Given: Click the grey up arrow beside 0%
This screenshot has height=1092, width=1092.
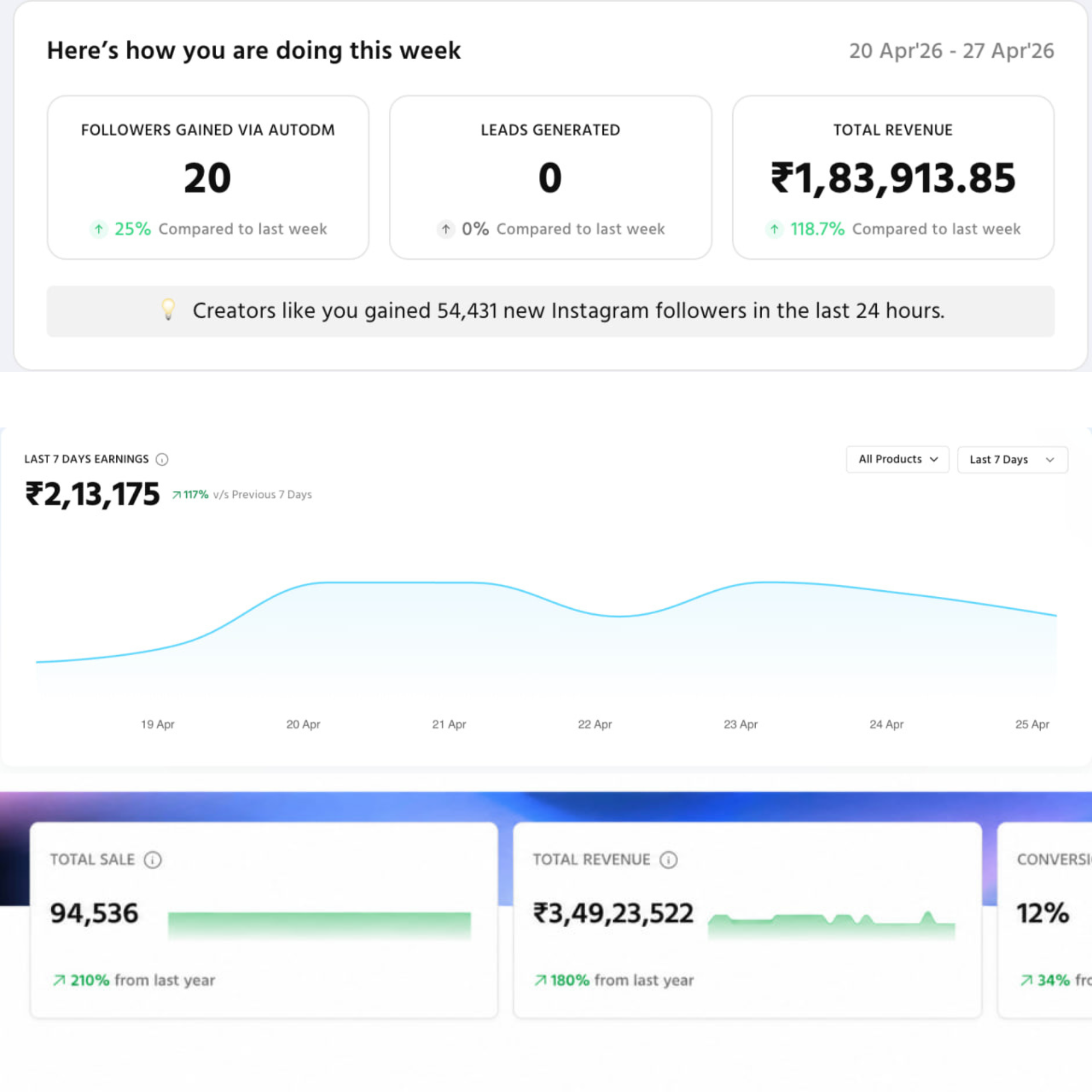Looking at the screenshot, I should (446, 229).
